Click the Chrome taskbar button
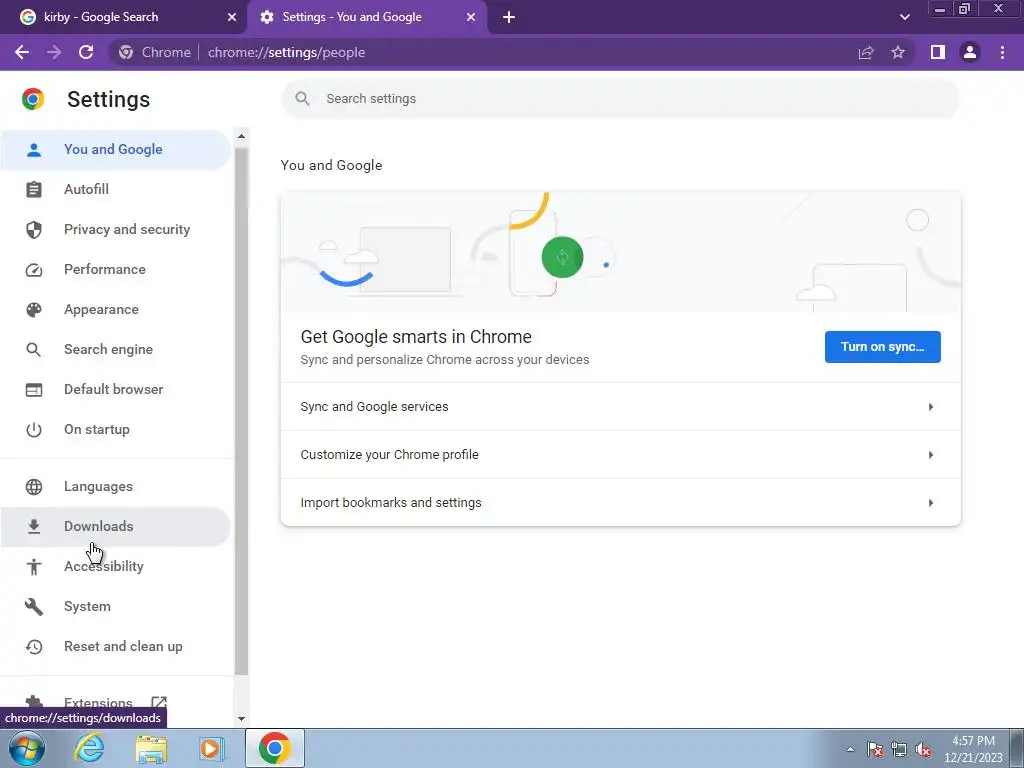 [x=275, y=748]
